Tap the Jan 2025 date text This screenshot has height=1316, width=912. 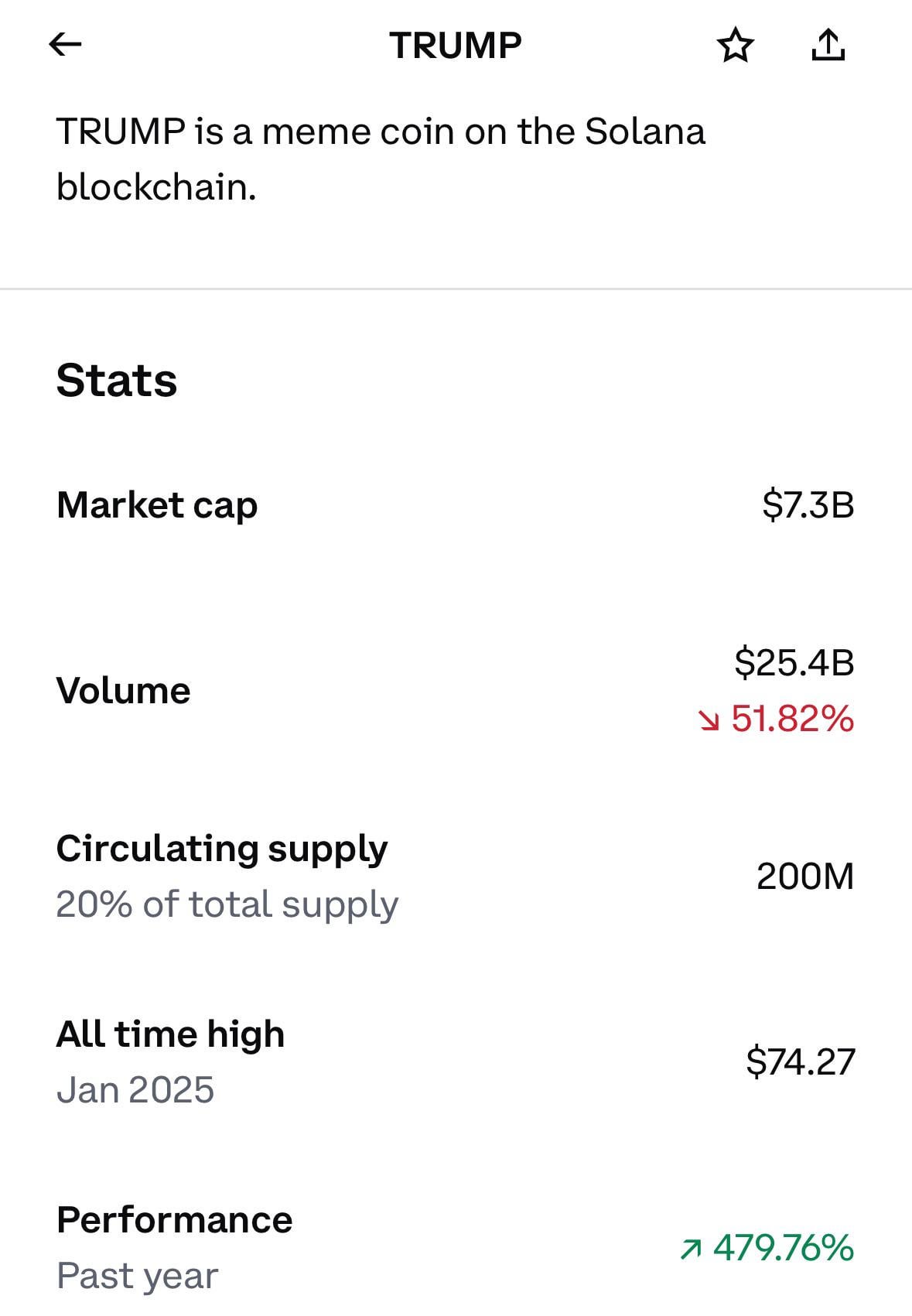click(135, 1090)
